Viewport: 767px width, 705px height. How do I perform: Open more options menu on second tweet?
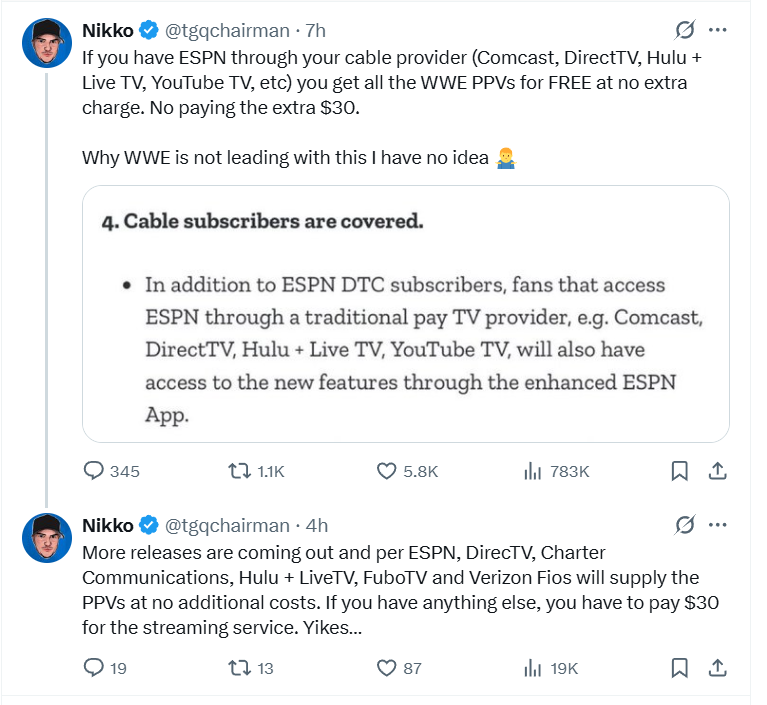(x=717, y=525)
